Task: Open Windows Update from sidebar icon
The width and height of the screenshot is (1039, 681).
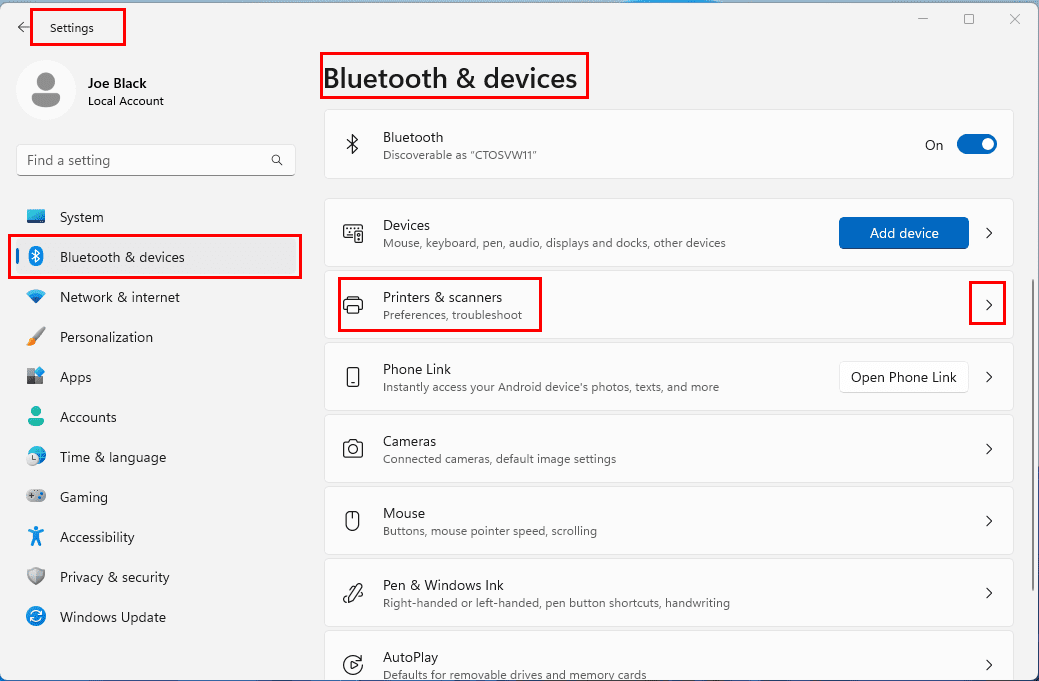Action: [x=36, y=617]
